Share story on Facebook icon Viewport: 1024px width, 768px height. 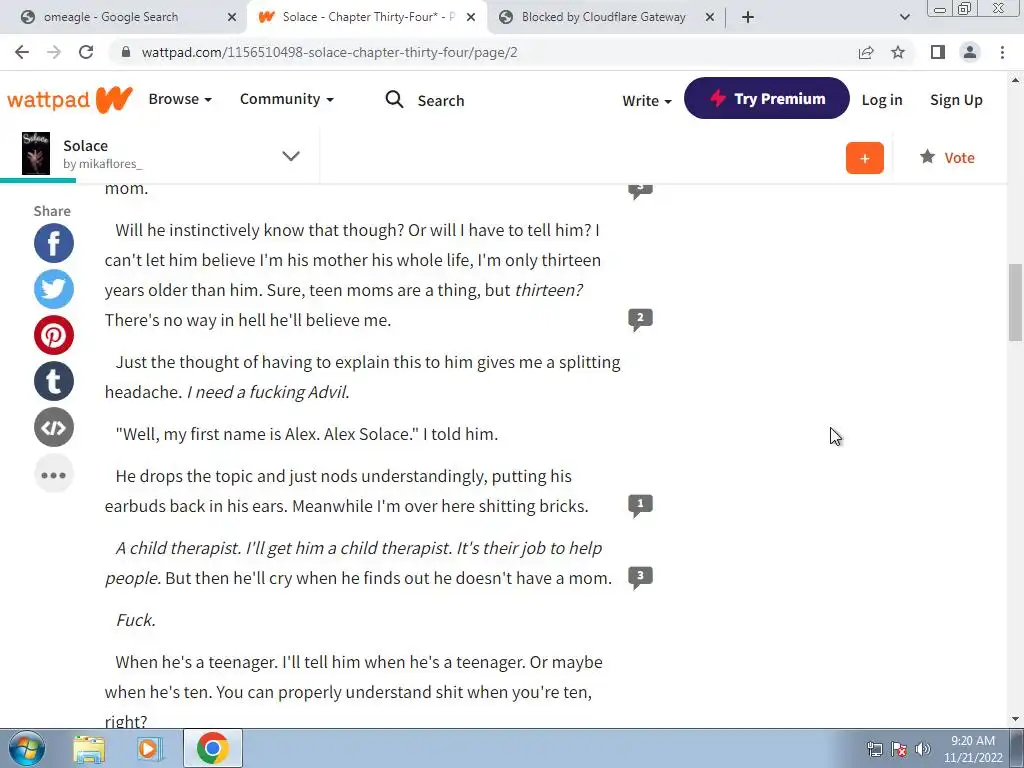[x=54, y=243]
